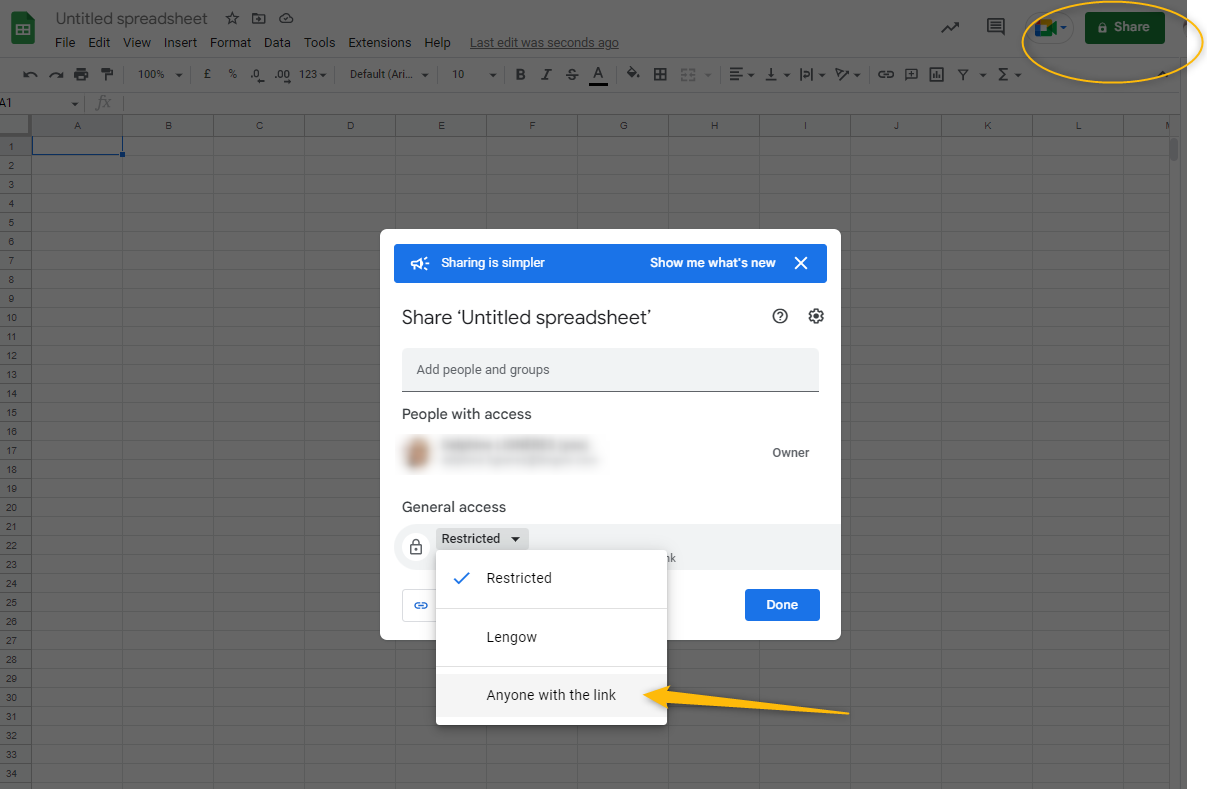The image size is (1207, 789).
Task: Click the Print icon
Action: 80,74
